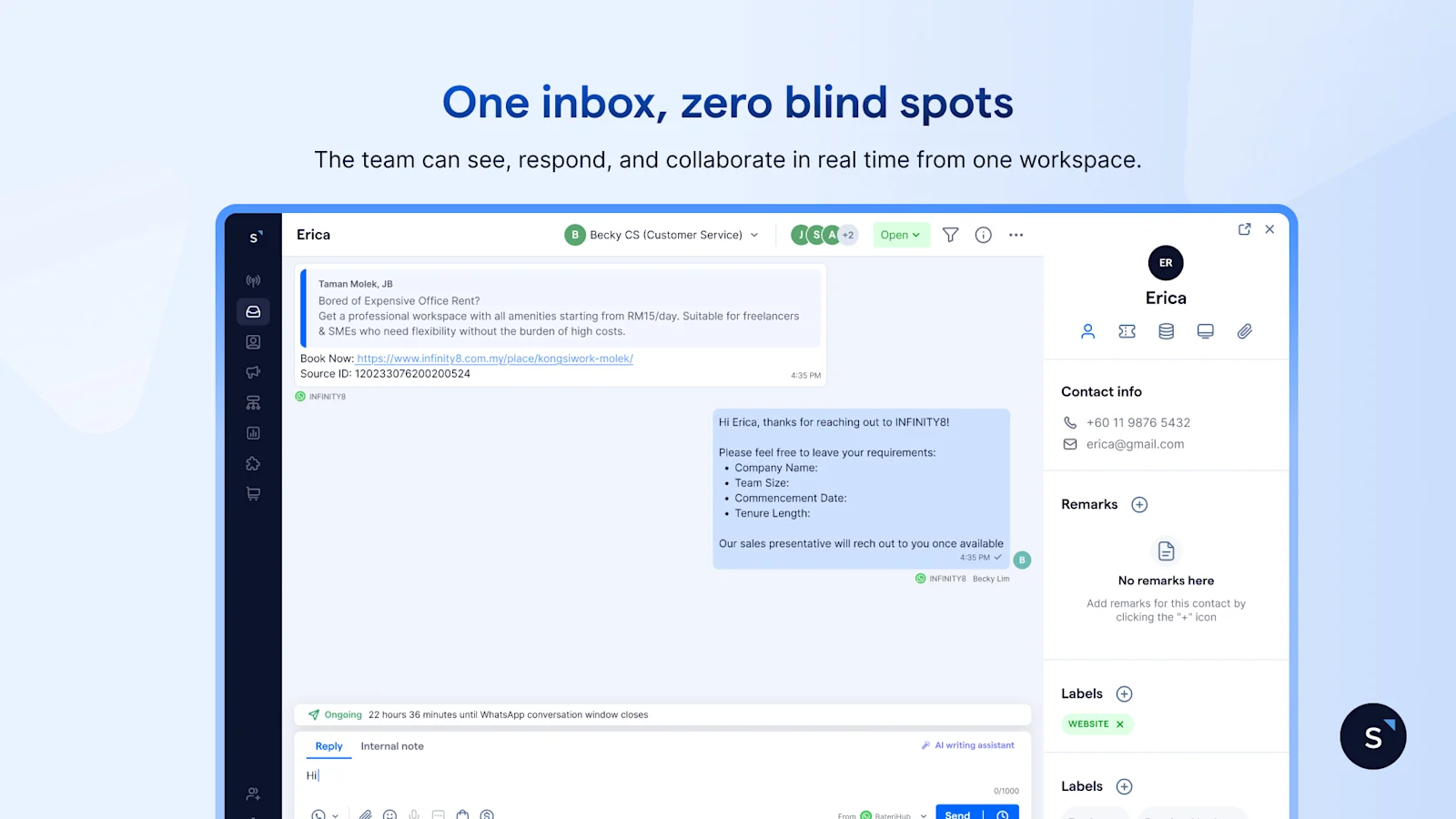Click the erica@gmail.com email

[1135, 444]
